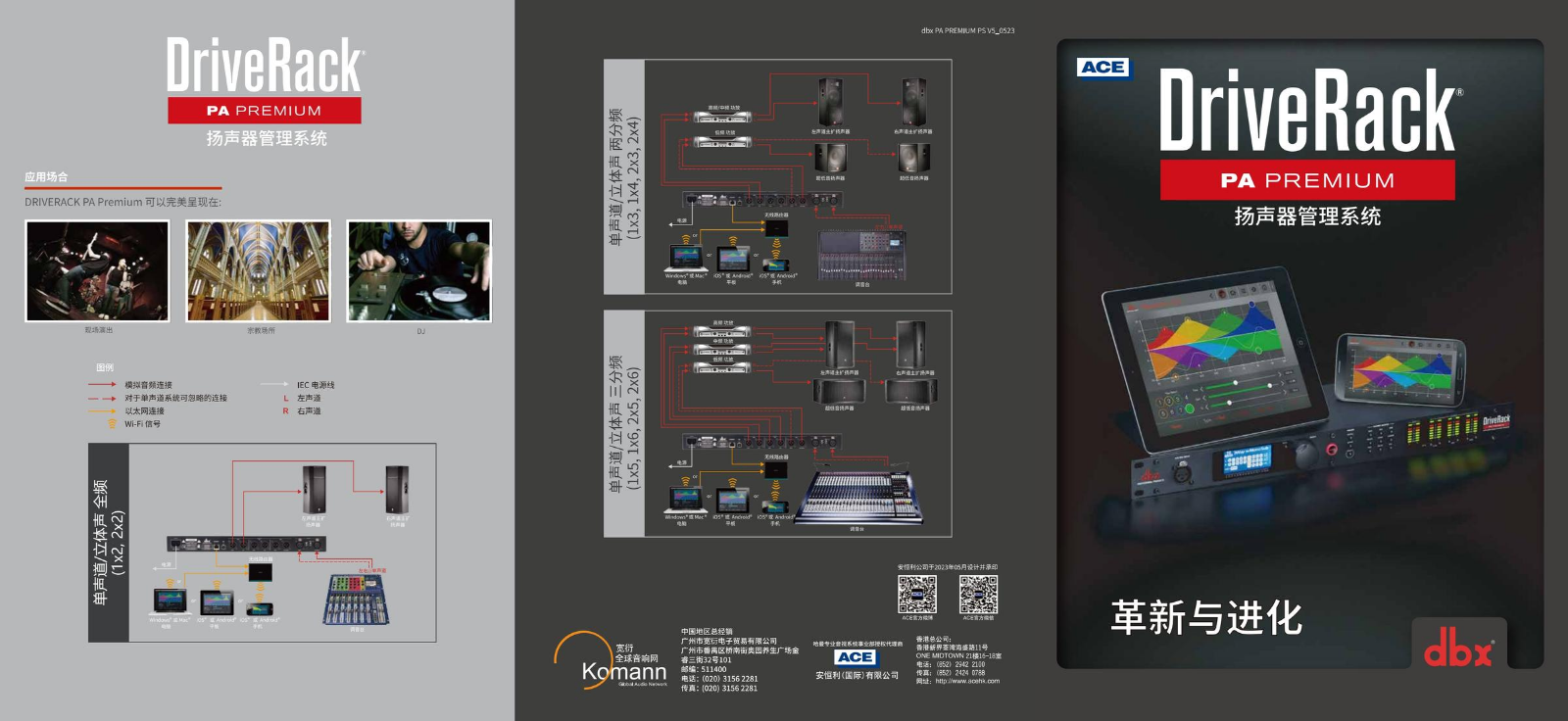Click the 单声道/立体声 三分频 diagram label
Screen dimensions: 1568x721
point(623,423)
